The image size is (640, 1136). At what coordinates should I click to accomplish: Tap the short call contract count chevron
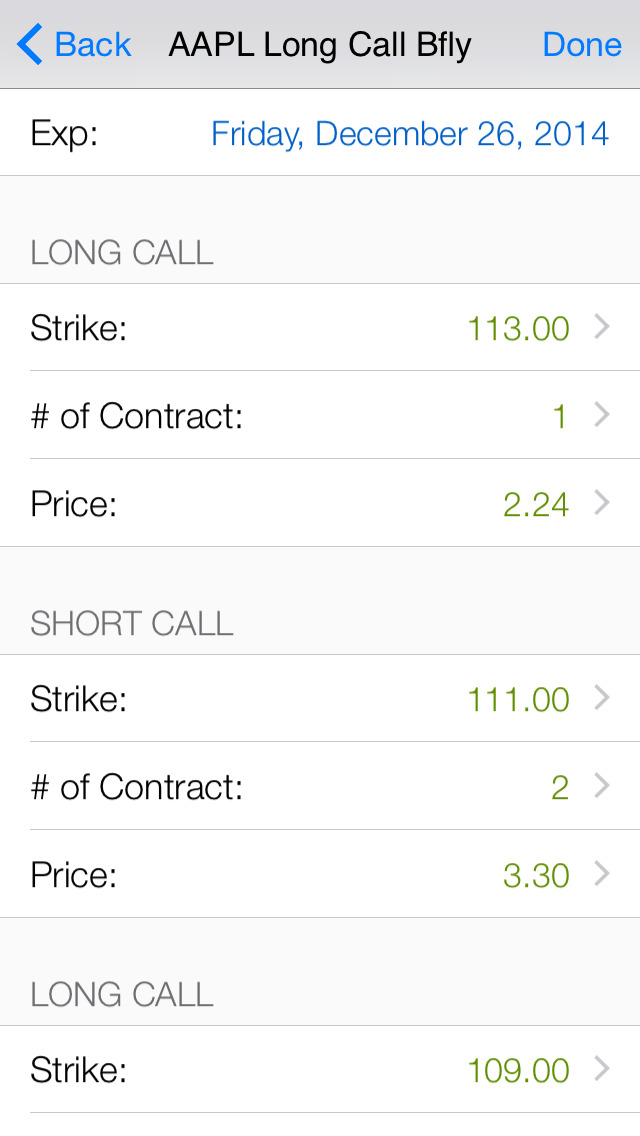tap(602, 786)
